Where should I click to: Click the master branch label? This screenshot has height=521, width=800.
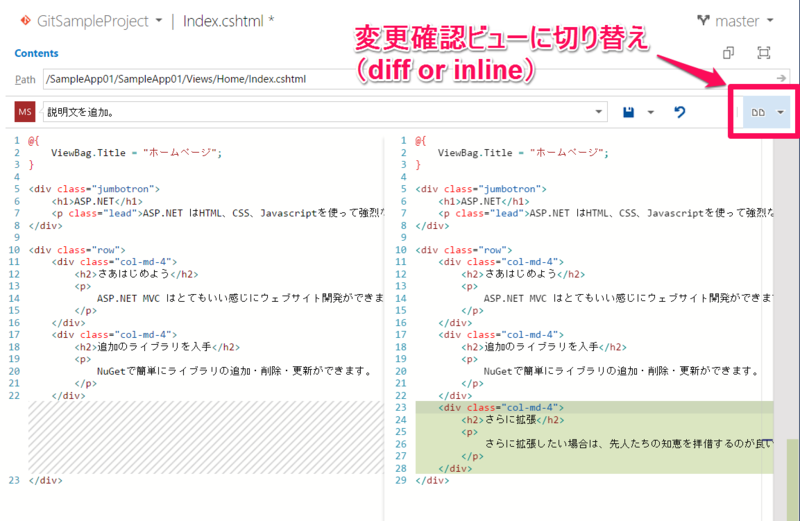coord(737,21)
